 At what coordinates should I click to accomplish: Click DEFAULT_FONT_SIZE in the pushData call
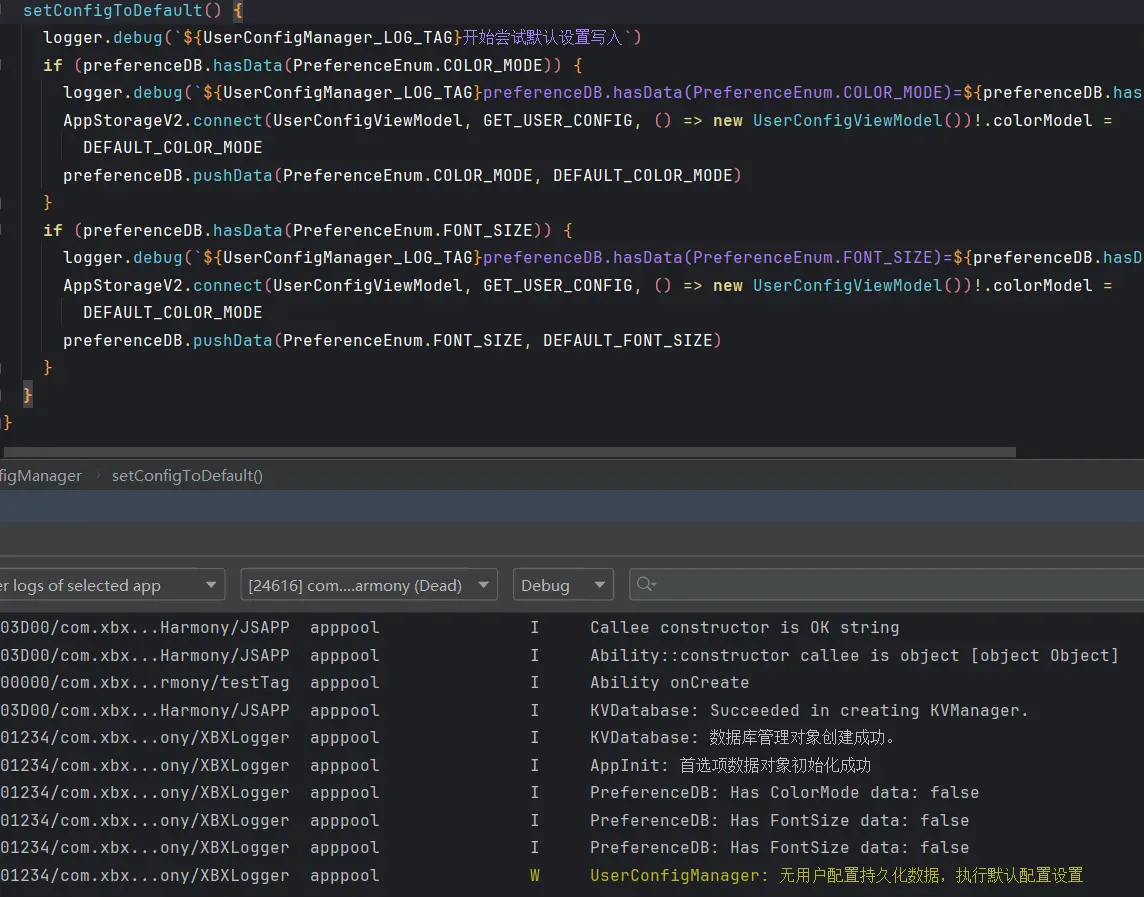(x=627, y=340)
